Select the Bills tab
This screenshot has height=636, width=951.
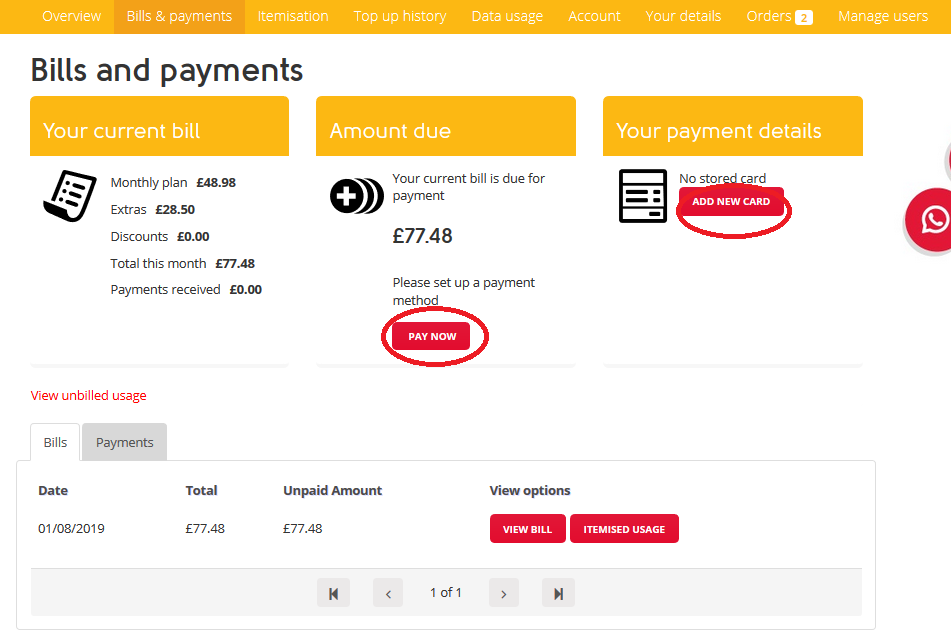click(55, 442)
